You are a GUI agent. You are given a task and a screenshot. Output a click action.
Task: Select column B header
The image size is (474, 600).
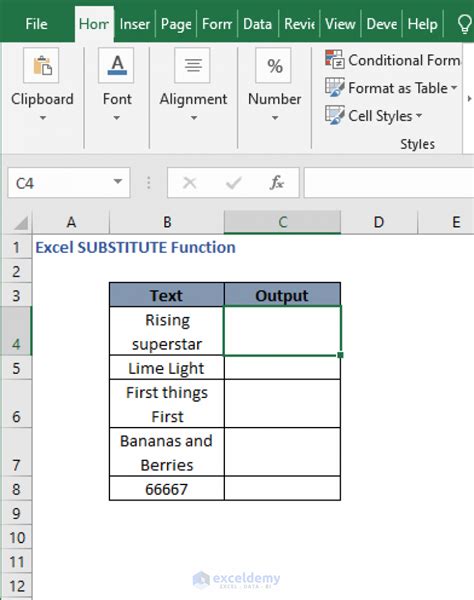pyautogui.click(x=167, y=222)
